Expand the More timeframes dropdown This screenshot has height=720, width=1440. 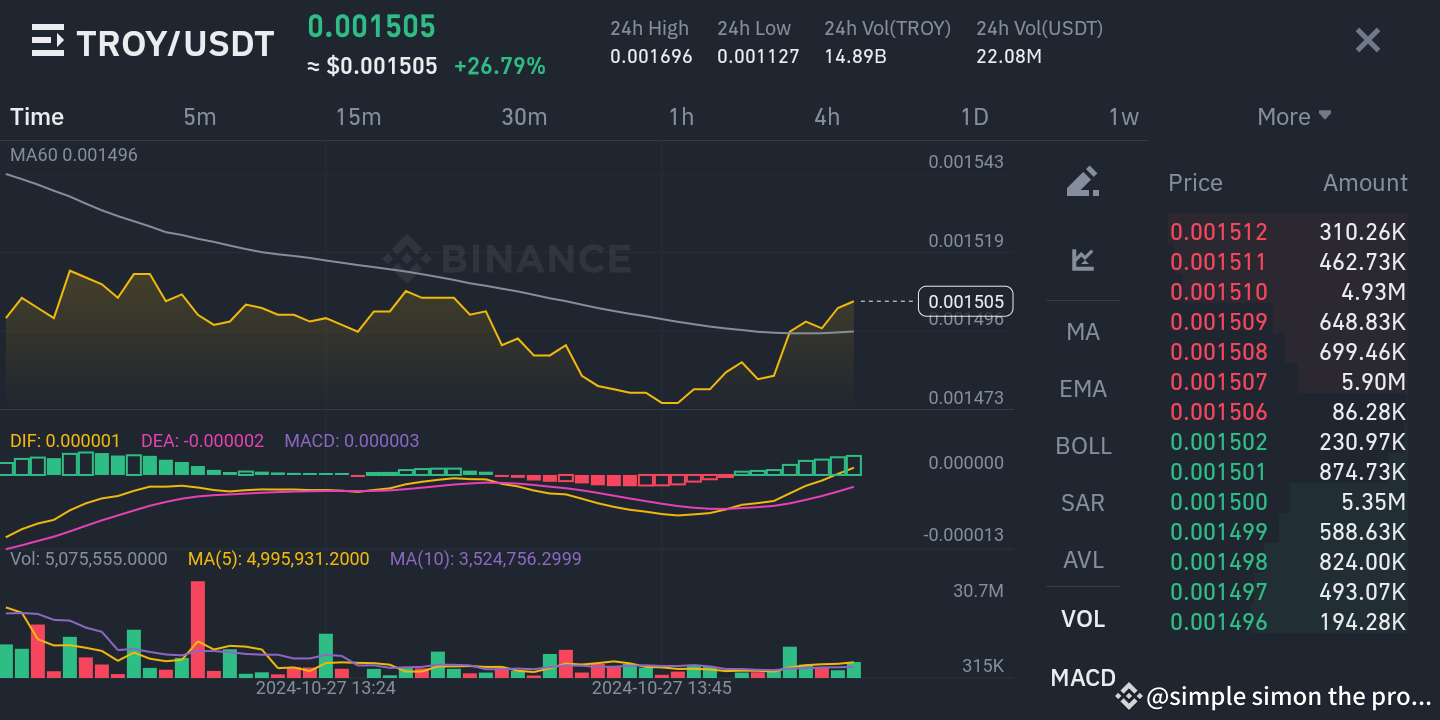click(1294, 116)
